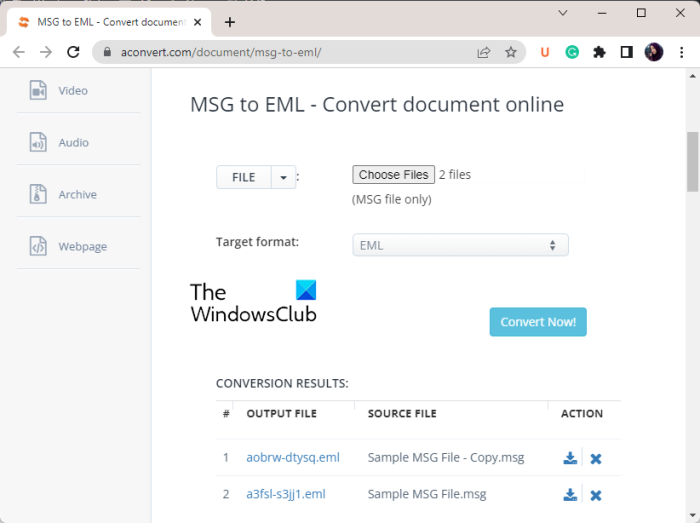Open the tab search chevron
Image resolution: width=700 pixels, height=523 pixels.
pyautogui.click(x=563, y=13)
